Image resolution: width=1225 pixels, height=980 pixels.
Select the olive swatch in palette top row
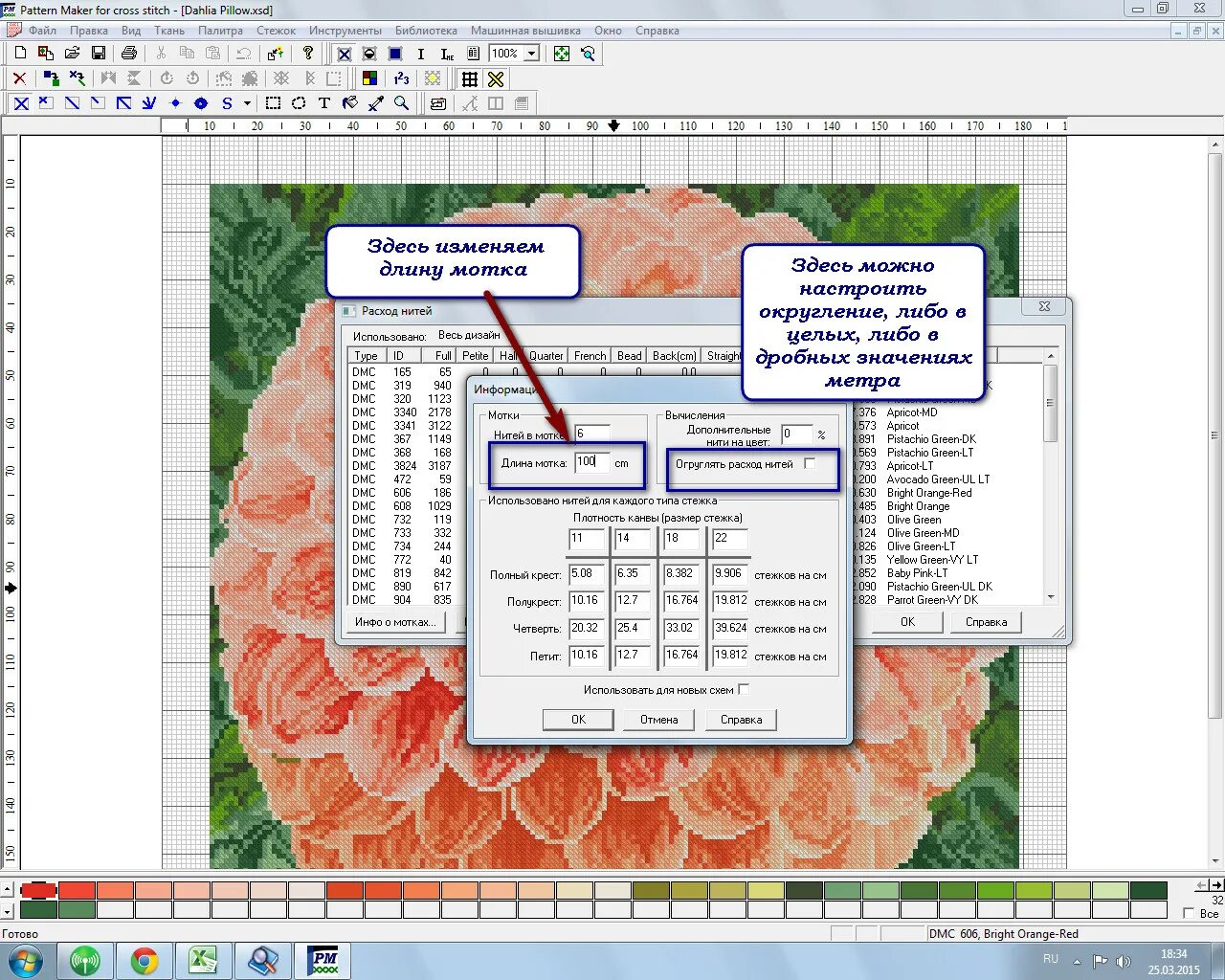pyautogui.click(x=650, y=891)
